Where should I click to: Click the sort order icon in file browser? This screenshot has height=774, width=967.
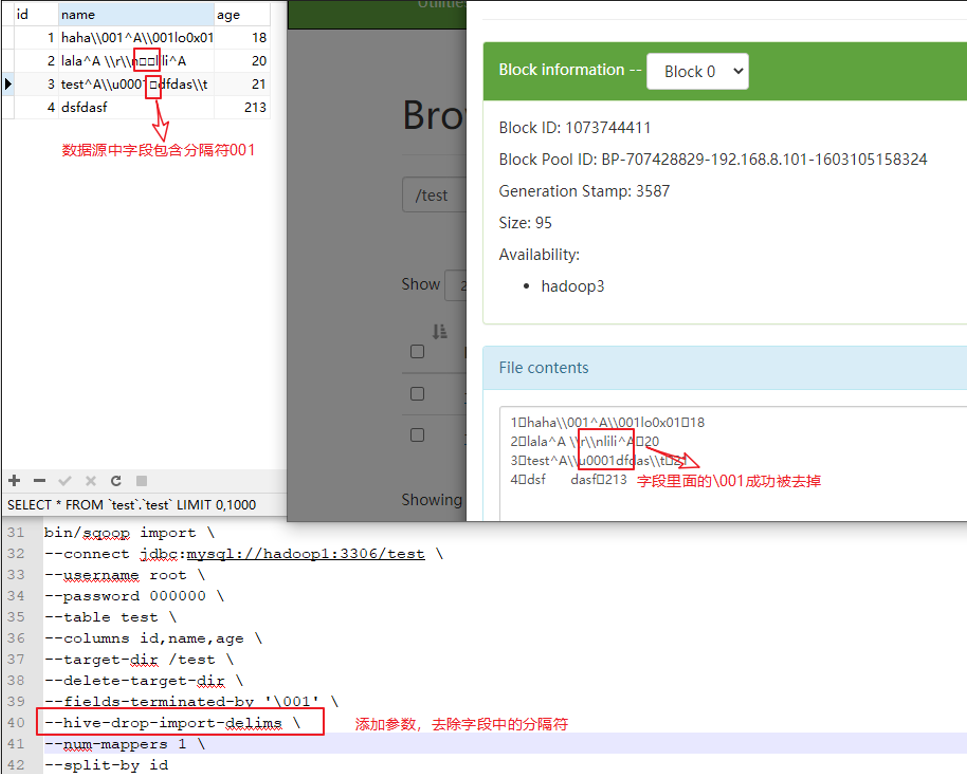pos(439,332)
